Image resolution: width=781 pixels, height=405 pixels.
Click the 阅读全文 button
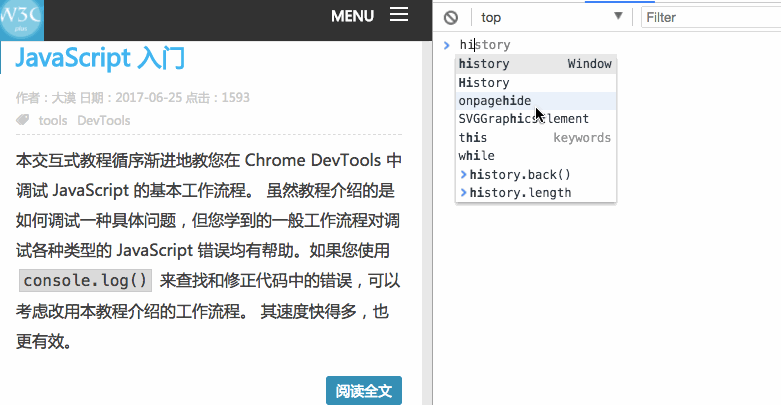click(x=364, y=391)
